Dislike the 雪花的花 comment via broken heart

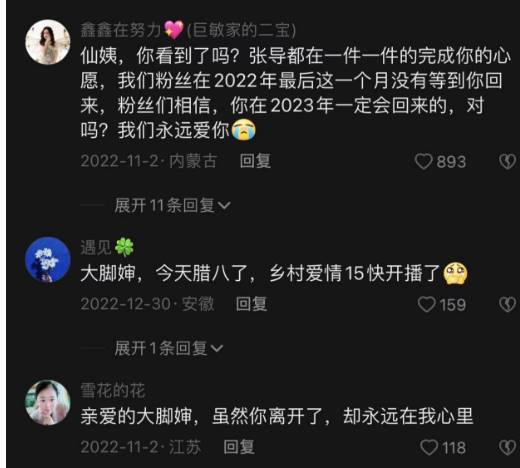coord(507,448)
